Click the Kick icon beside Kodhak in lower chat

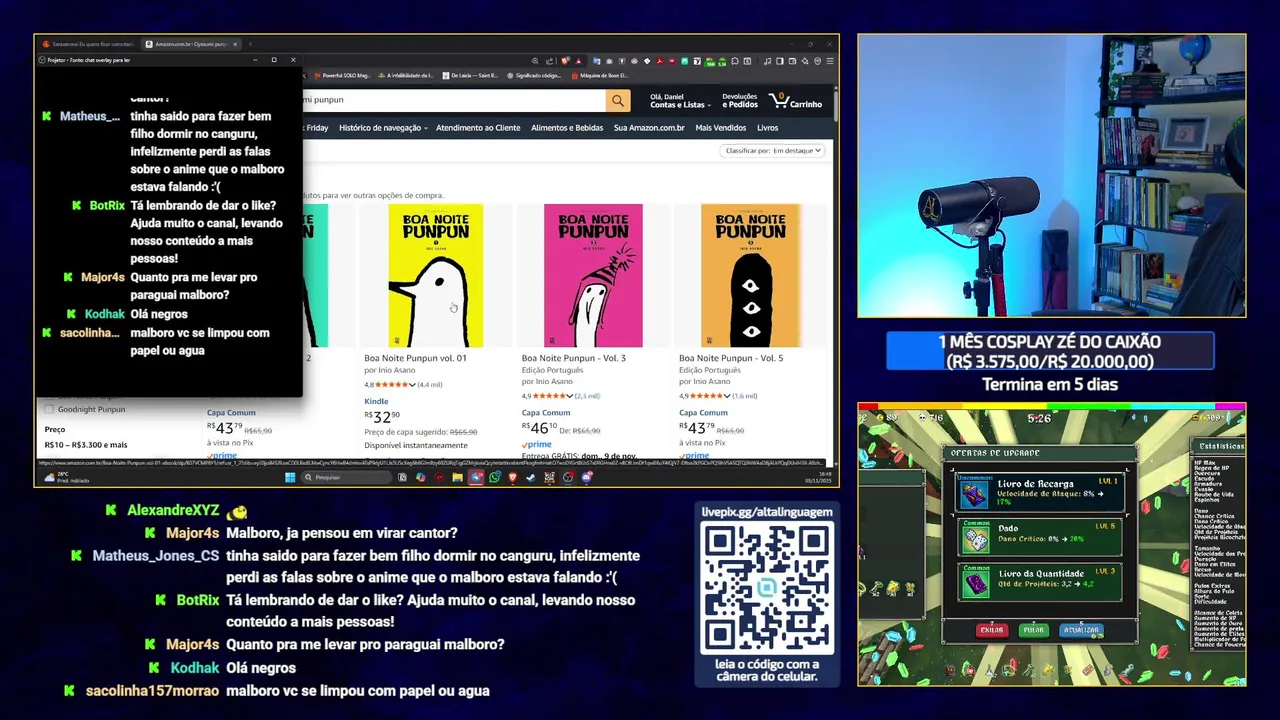156,667
